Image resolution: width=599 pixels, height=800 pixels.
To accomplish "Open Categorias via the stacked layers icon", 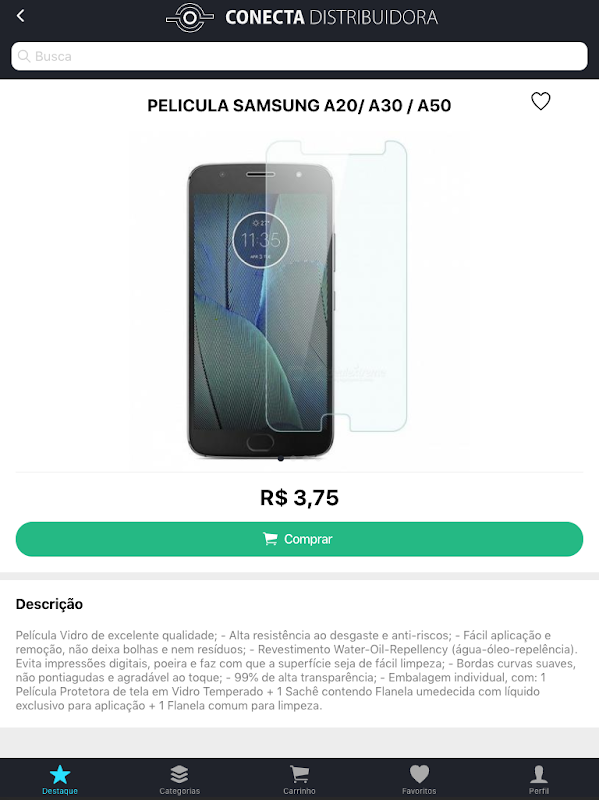I will (x=179, y=774).
